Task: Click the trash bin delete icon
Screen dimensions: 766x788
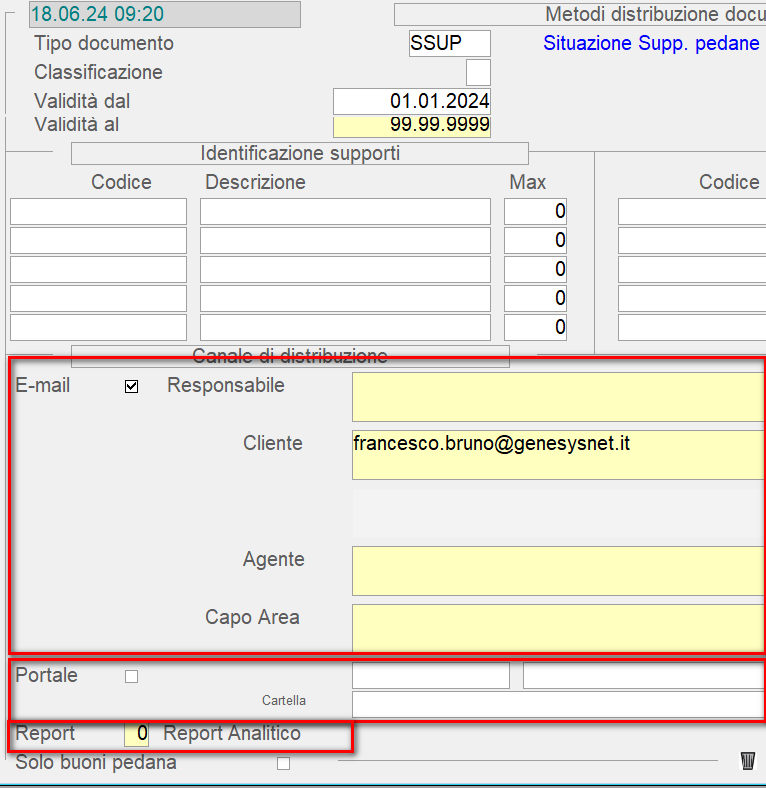Action: tap(747, 761)
